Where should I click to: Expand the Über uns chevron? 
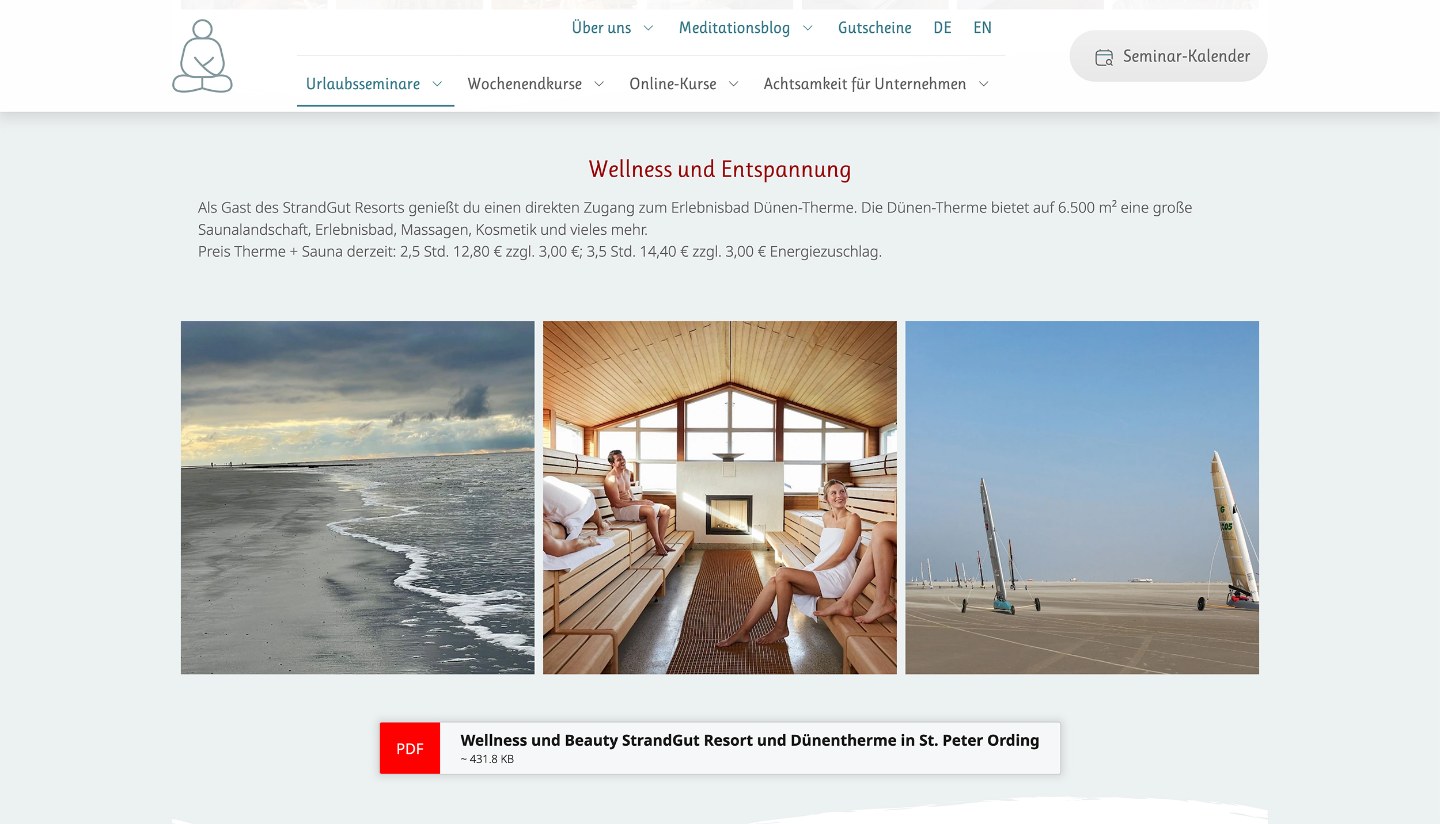648,28
